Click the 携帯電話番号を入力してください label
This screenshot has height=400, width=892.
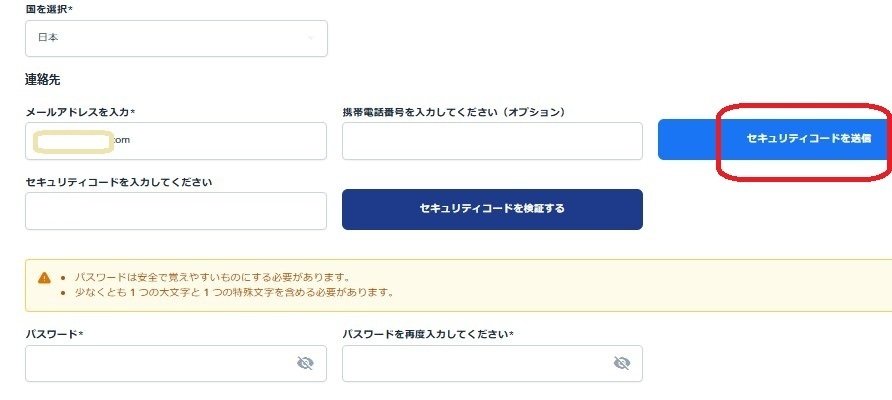[454, 113]
